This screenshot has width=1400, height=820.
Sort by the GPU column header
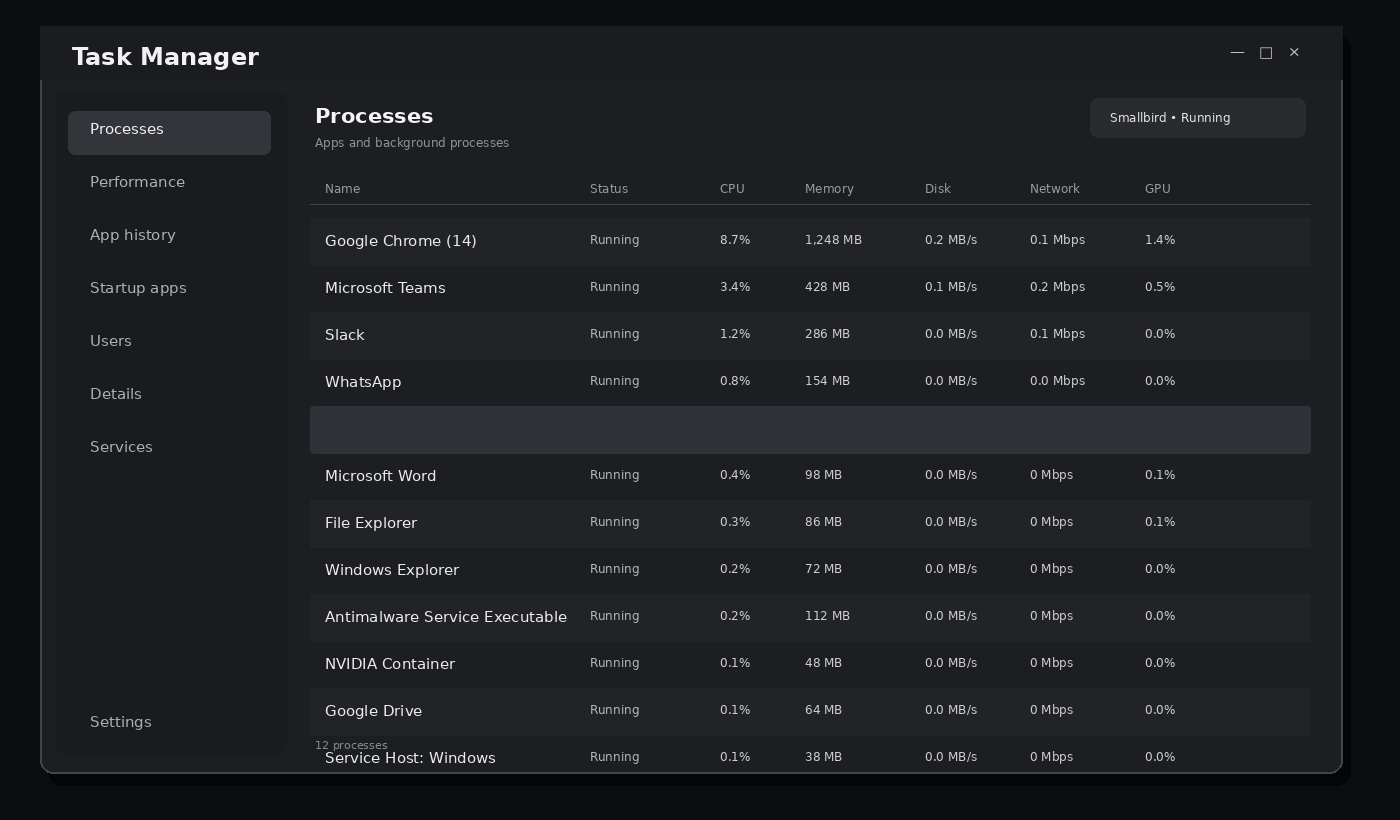tap(1157, 189)
